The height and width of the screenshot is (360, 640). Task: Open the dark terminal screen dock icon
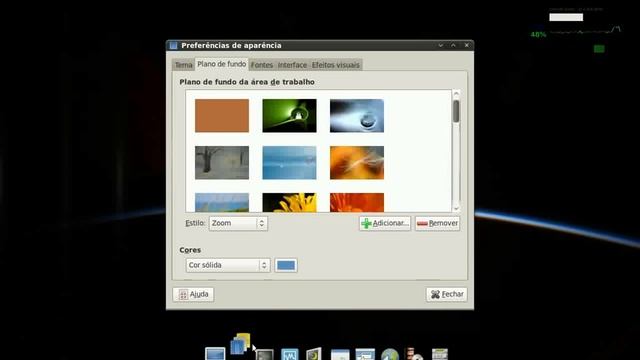(x=265, y=355)
